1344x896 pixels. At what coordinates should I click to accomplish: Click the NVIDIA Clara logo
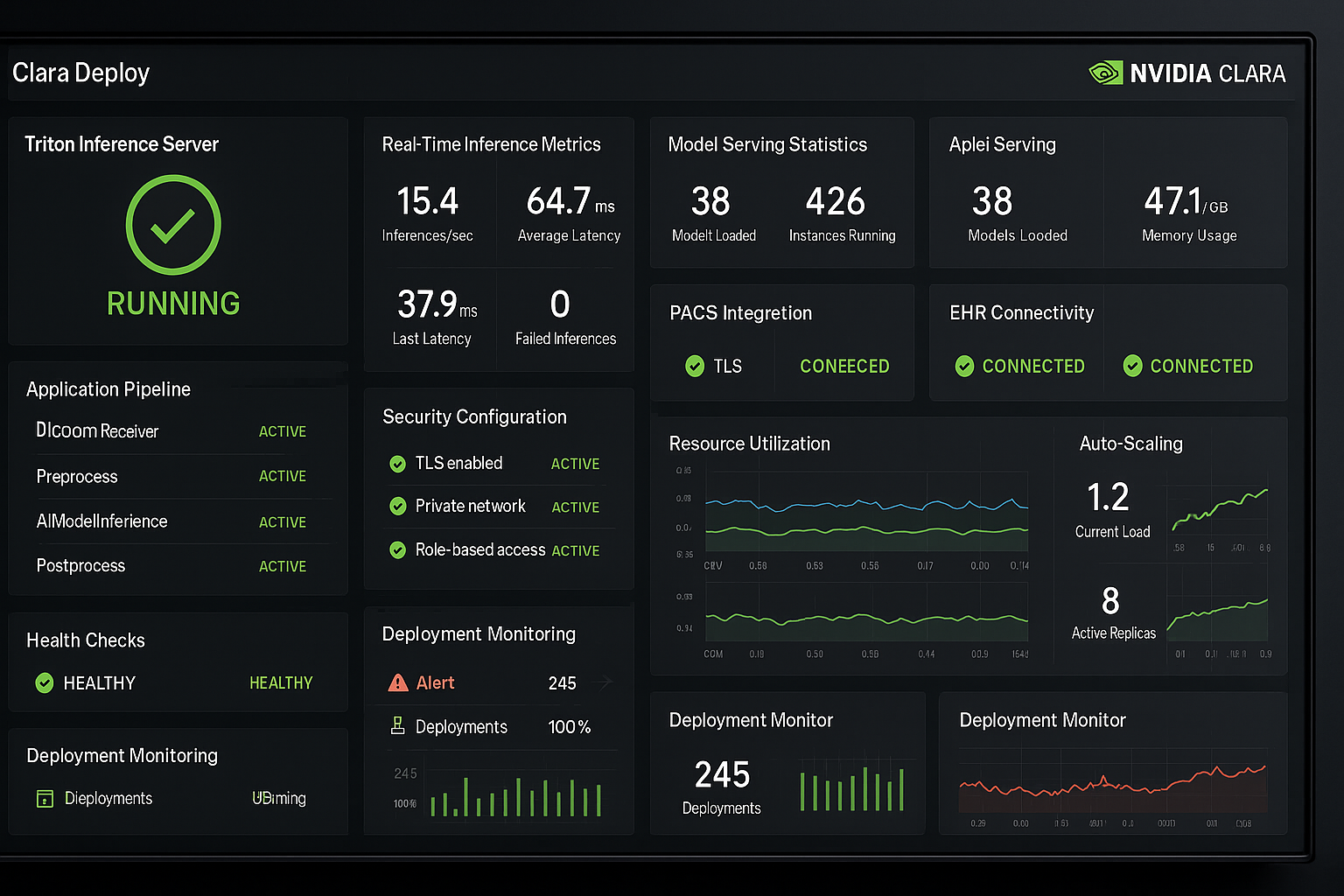tap(1105, 73)
